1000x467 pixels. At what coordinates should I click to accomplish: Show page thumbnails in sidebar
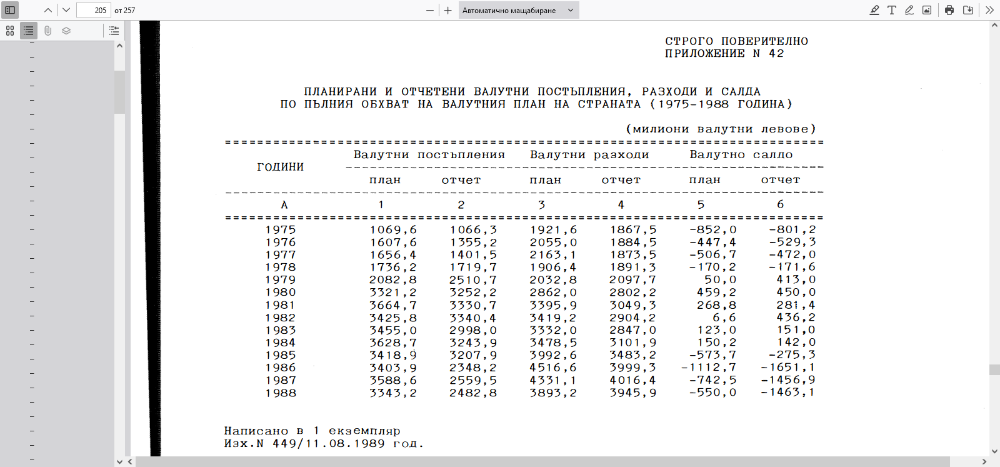coord(10,31)
